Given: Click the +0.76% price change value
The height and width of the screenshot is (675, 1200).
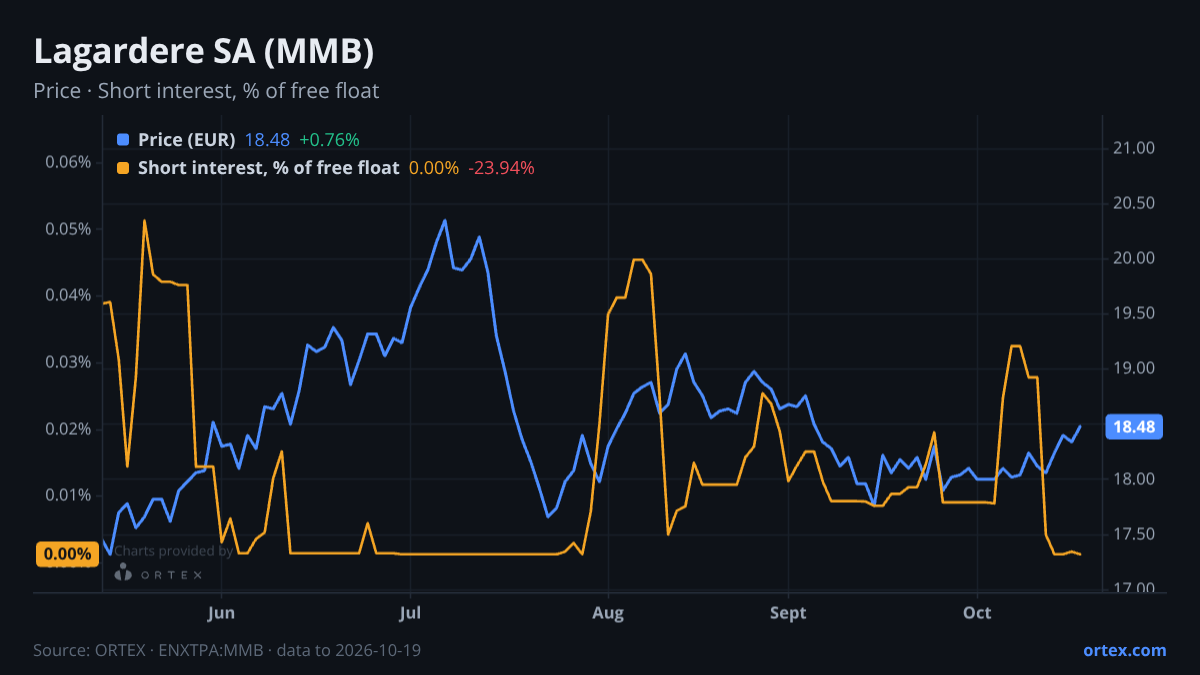Looking at the screenshot, I should 329,140.
